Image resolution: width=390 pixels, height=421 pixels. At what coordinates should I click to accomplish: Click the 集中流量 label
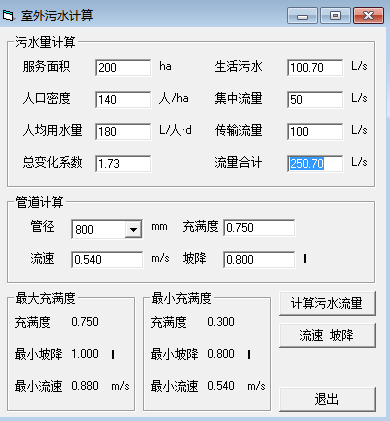pos(238,99)
